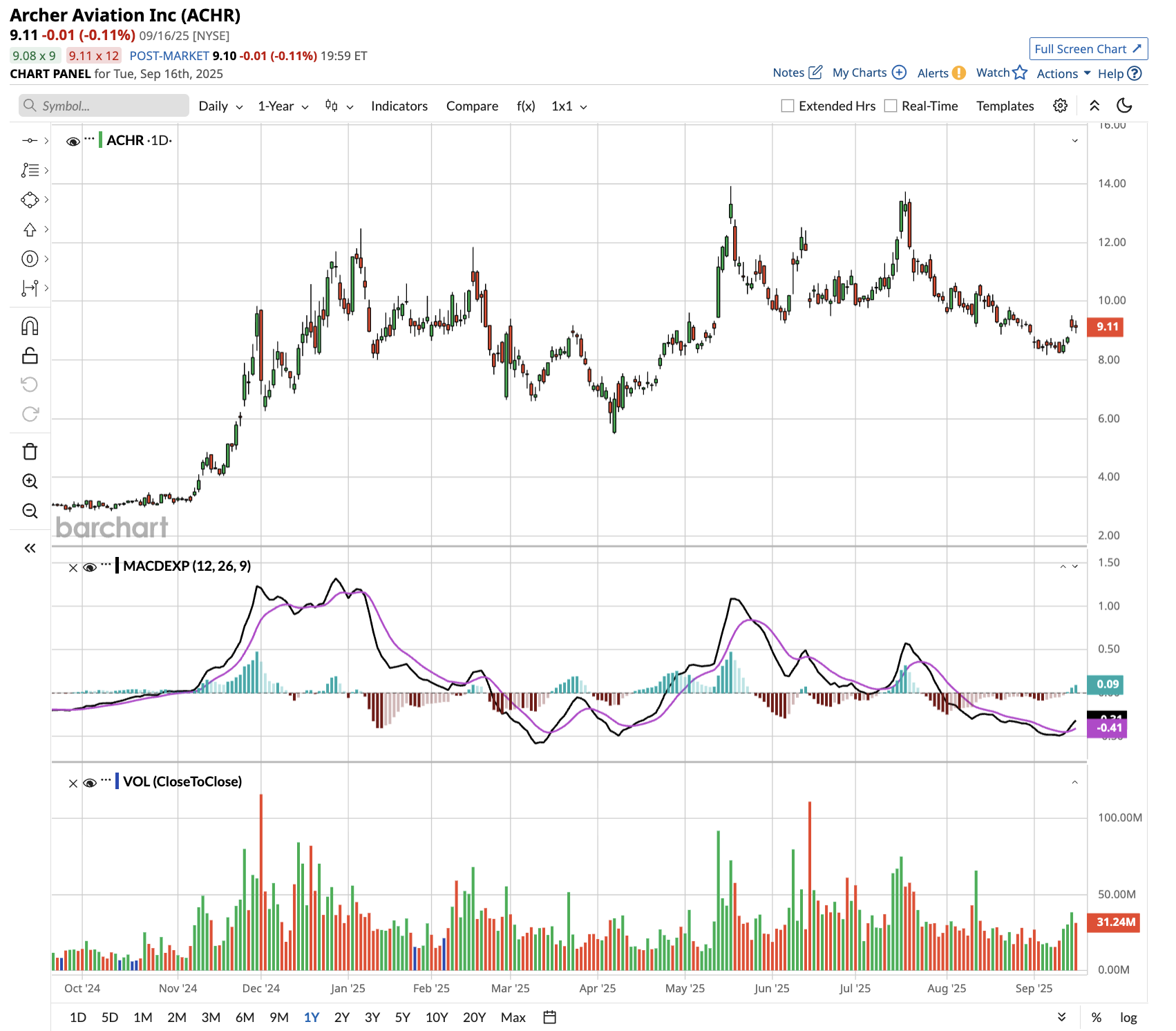Collapse the left drawing toolbar
The image size is (1176, 1031).
tap(30, 548)
